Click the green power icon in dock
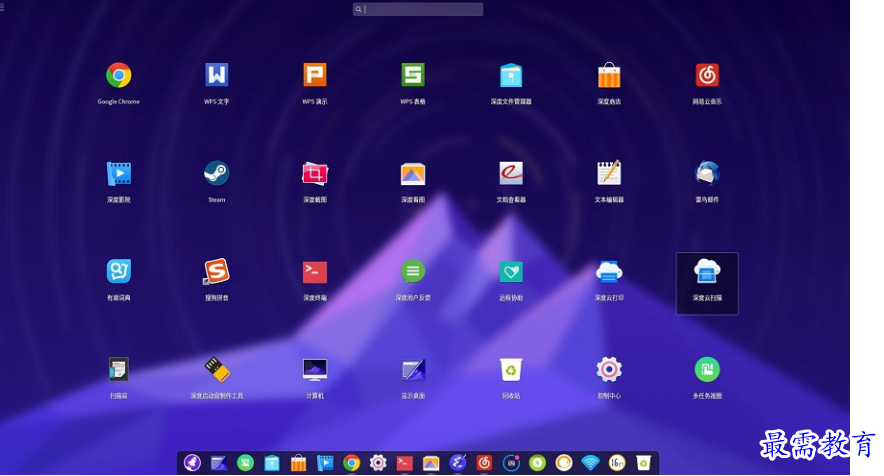This screenshot has height=476, width=884. coord(537,463)
